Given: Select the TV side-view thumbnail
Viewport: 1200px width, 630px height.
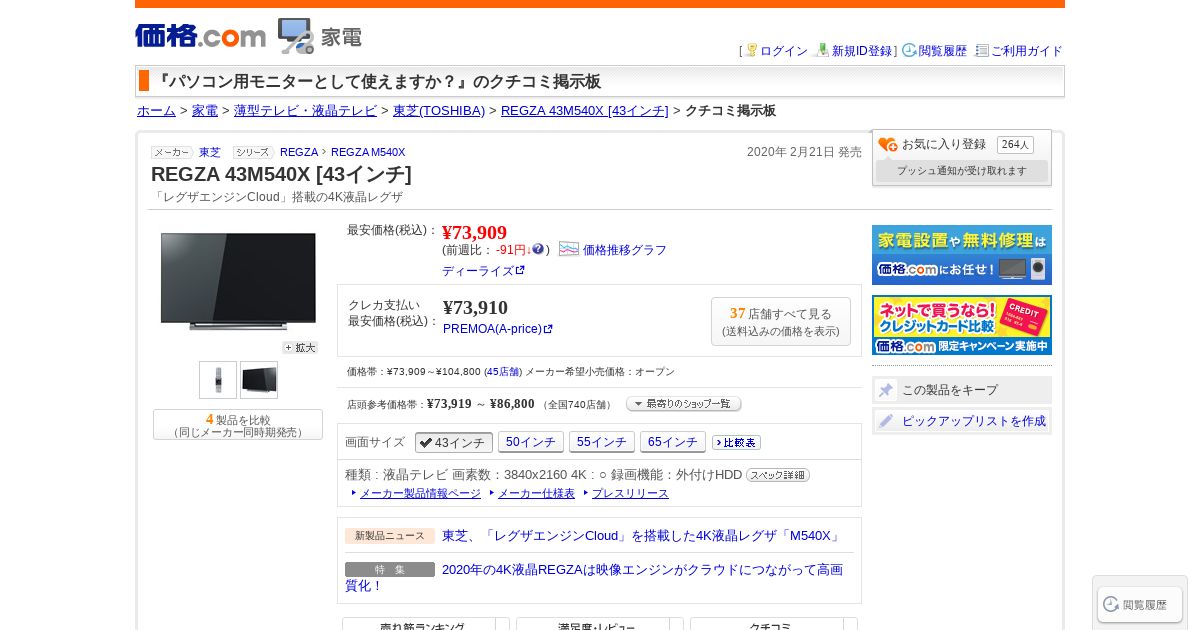Looking at the screenshot, I should (x=218, y=380).
